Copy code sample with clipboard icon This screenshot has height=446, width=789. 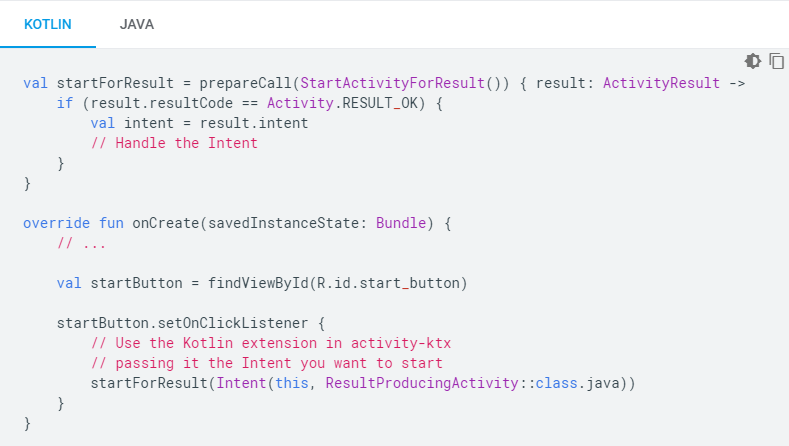(776, 61)
